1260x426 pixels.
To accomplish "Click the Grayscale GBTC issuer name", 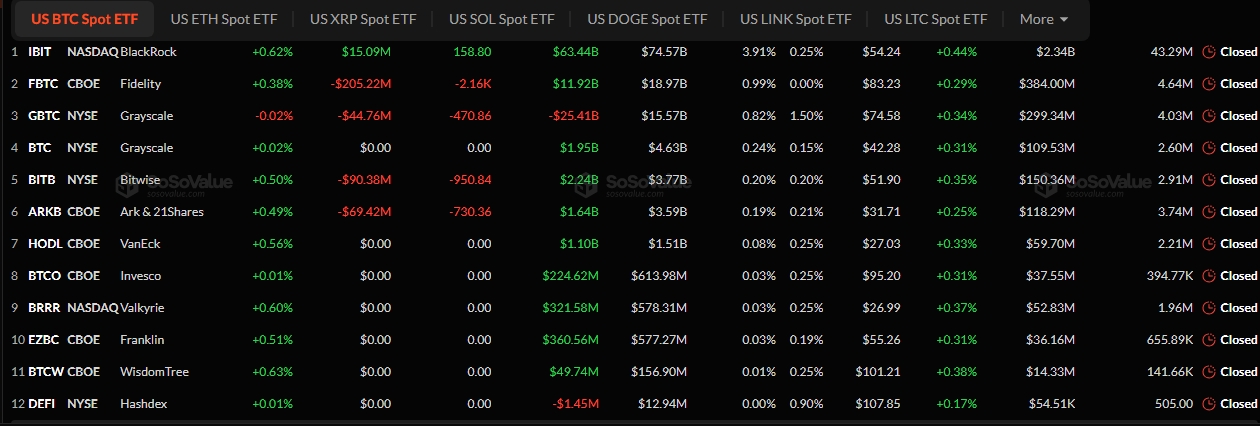I will point(146,116).
